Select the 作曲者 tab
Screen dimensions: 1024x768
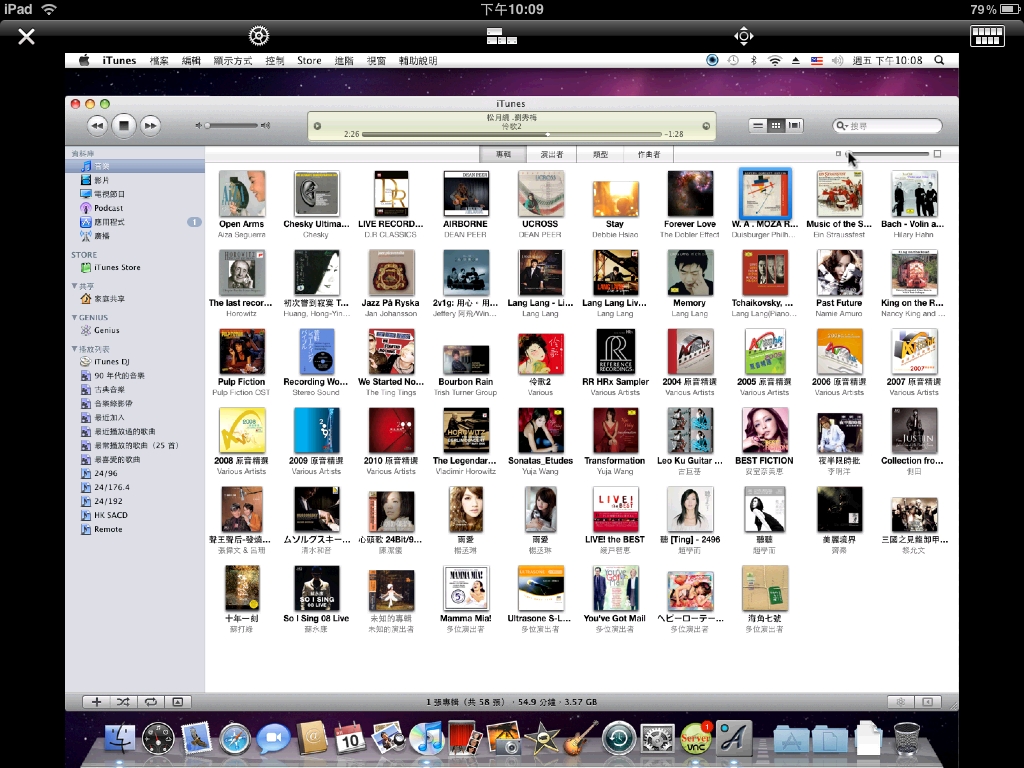(x=649, y=155)
